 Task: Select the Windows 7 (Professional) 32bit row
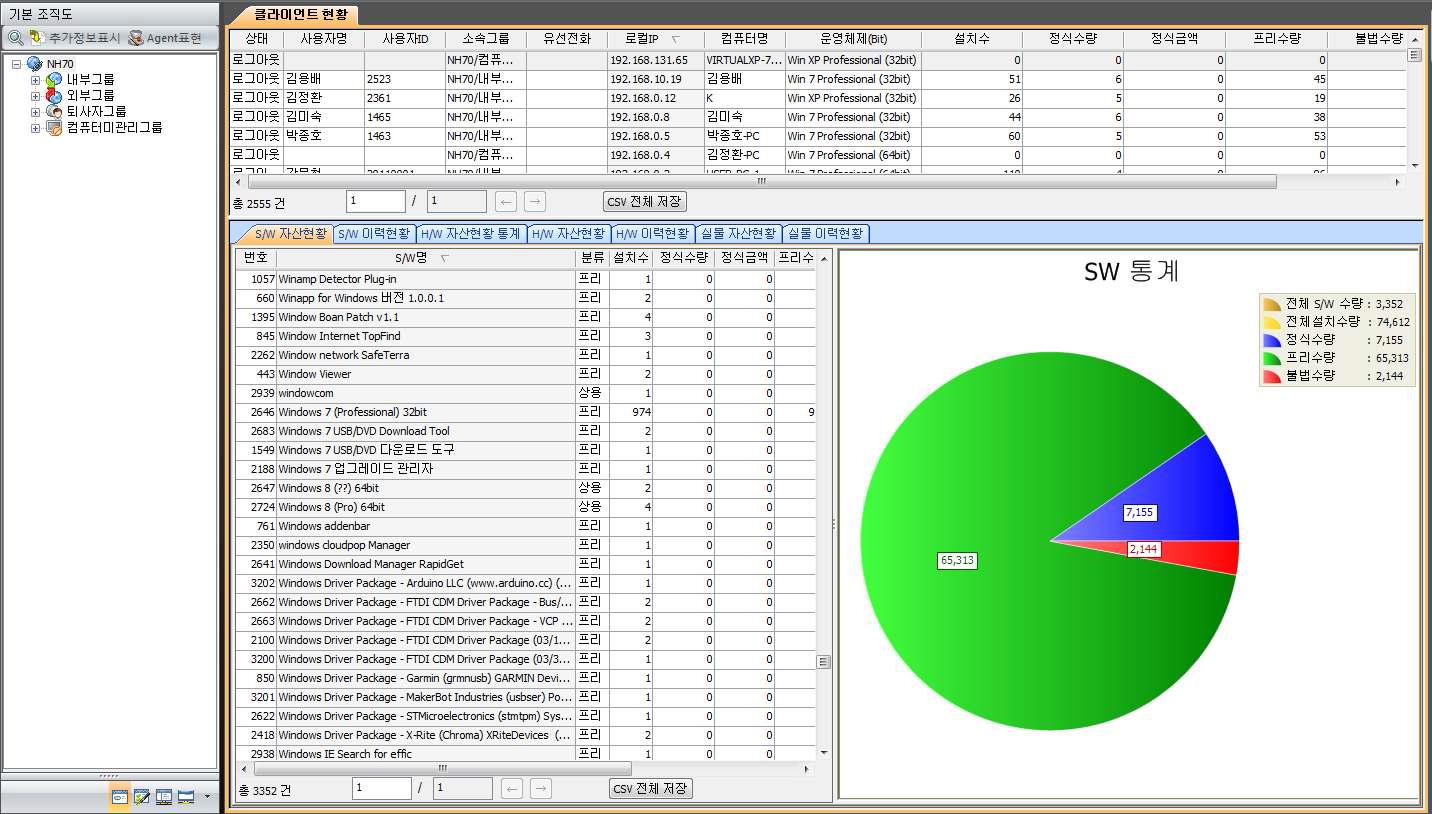(526, 412)
